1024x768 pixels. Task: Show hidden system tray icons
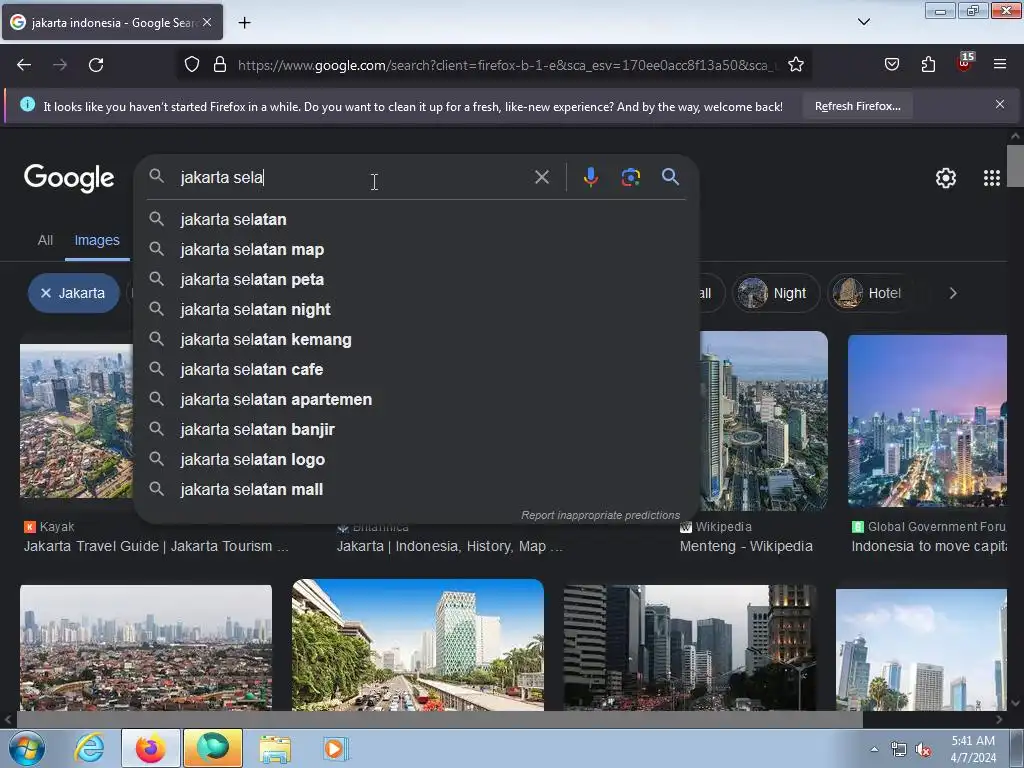[874, 749]
